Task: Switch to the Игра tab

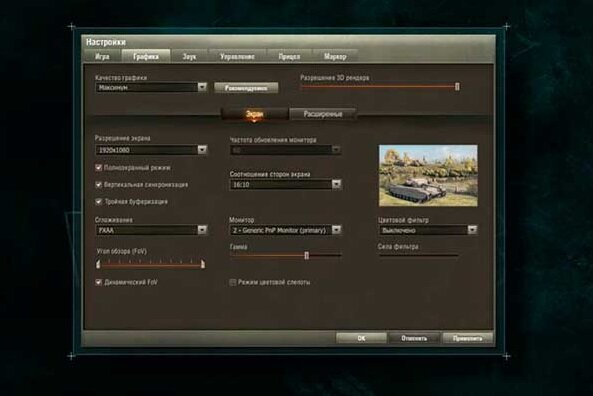Action: (102, 56)
